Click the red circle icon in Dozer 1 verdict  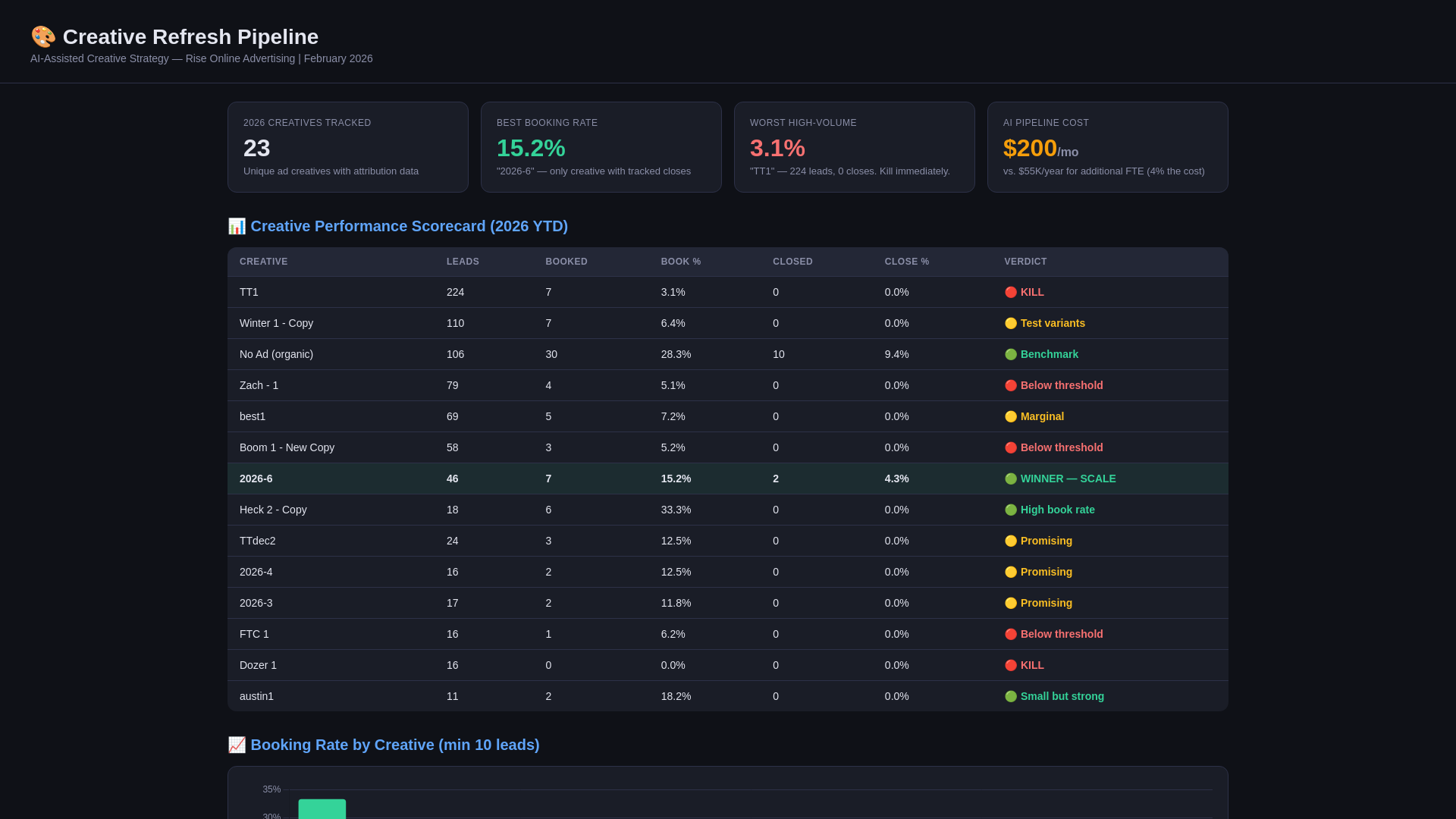(x=1010, y=665)
